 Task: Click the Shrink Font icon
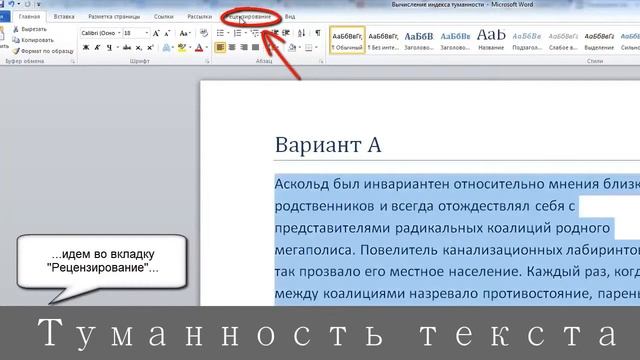click(167, 33)
